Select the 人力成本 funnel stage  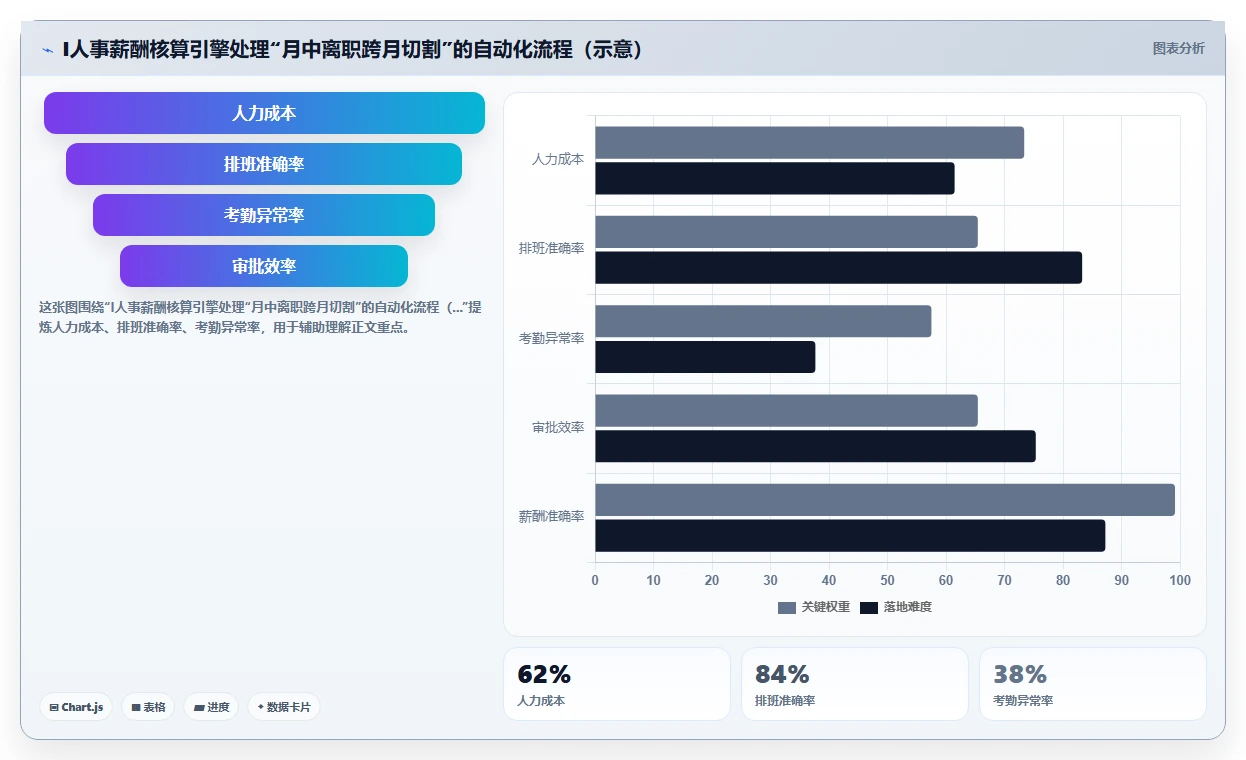point(264,113)
